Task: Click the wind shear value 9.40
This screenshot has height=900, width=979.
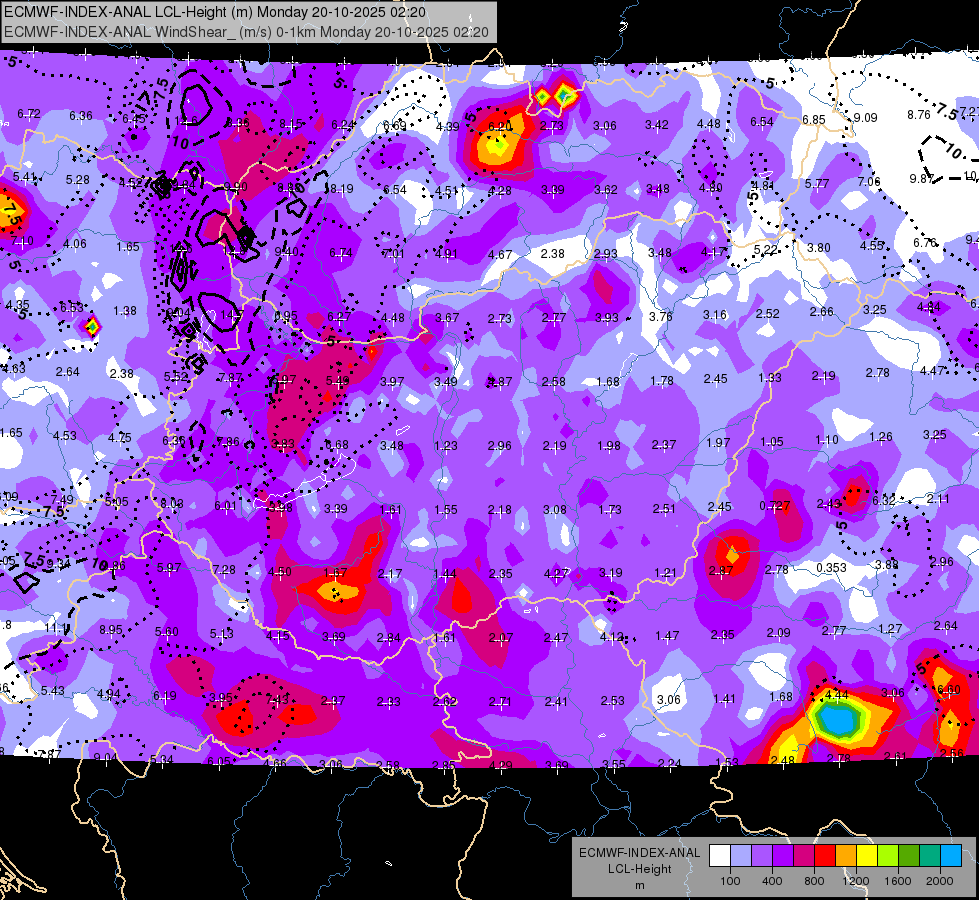Action: [x=286, y=252]
